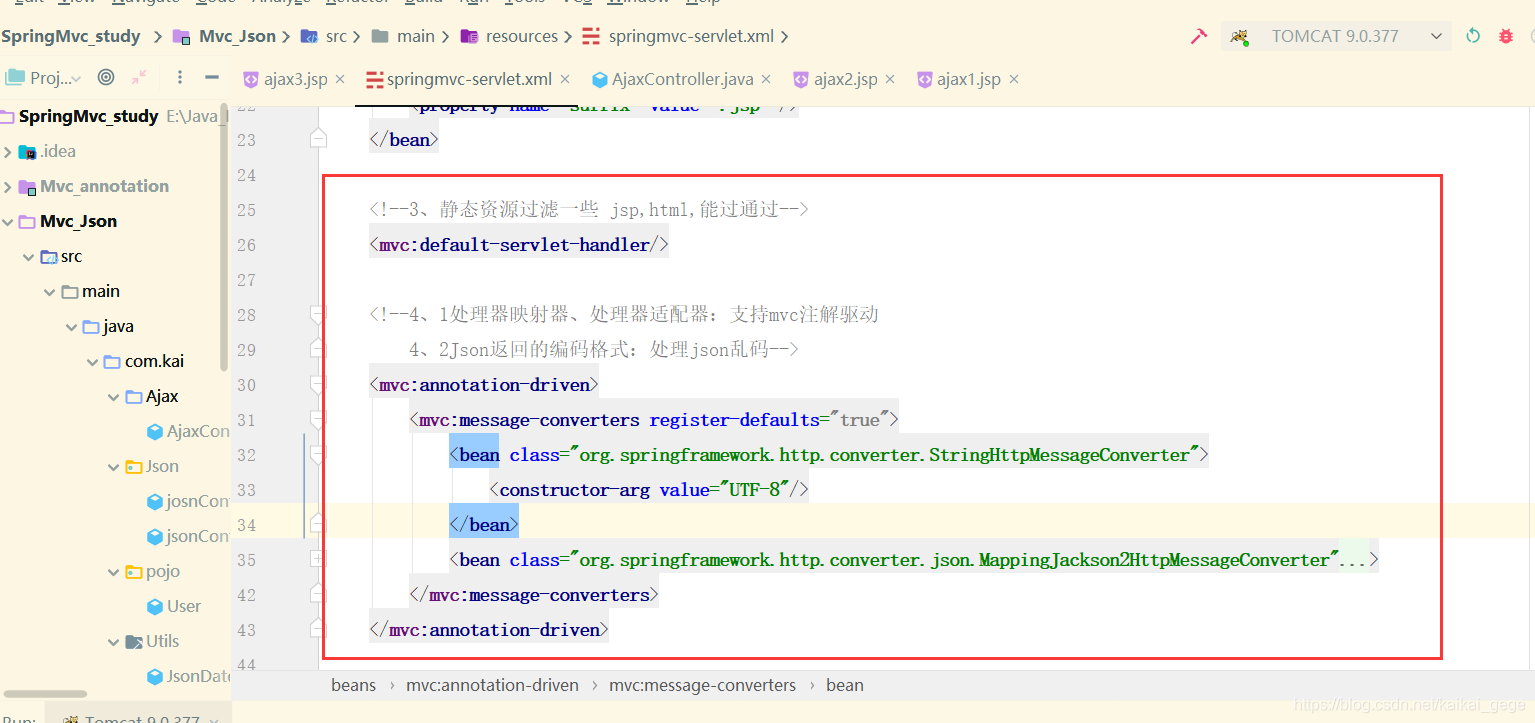Click the Tomcat icon in run configuration
Screen dimensions: 1535x723
coord(1240,37)
